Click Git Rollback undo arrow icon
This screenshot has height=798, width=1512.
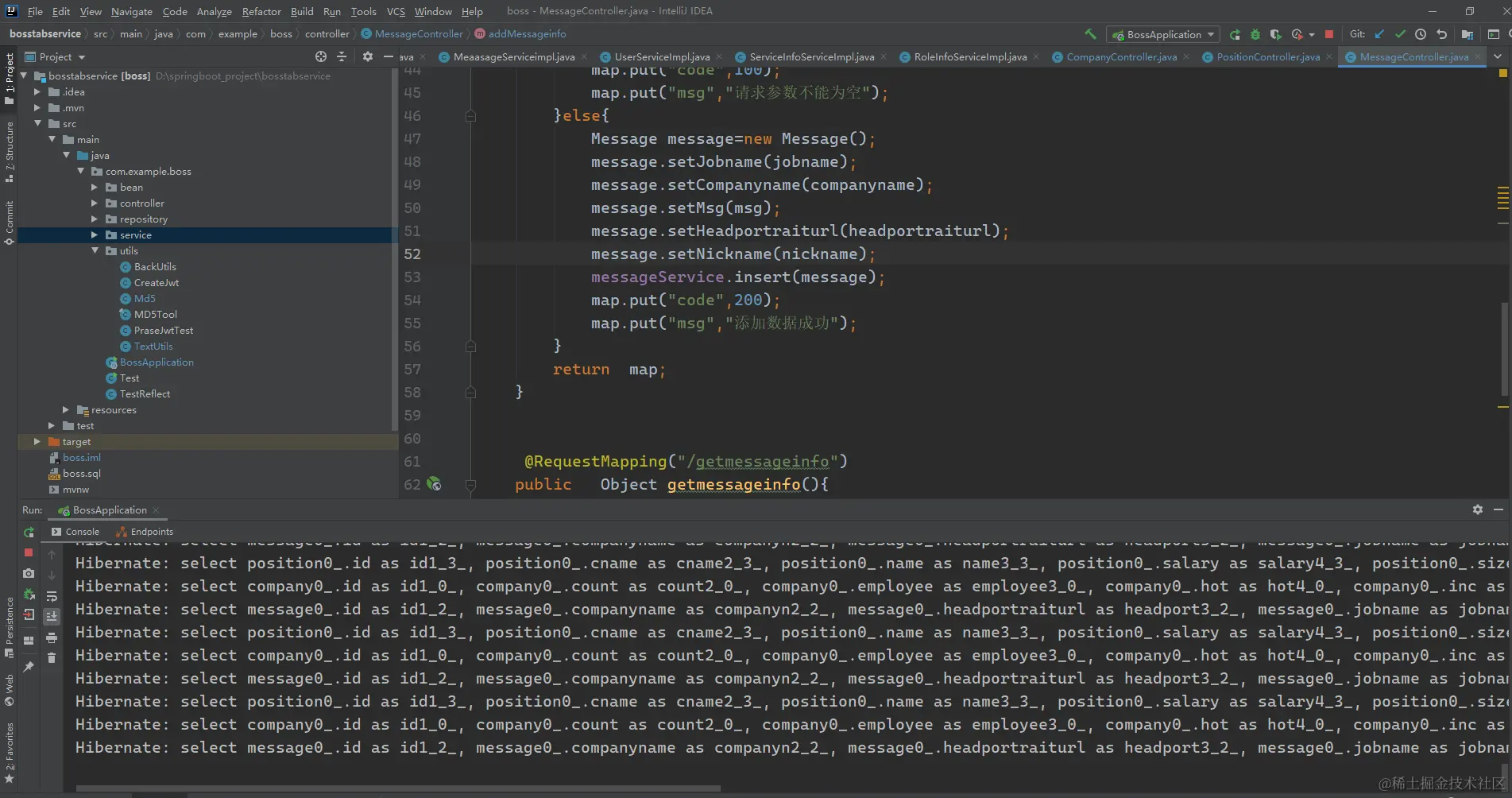(x=1441, y=34)
